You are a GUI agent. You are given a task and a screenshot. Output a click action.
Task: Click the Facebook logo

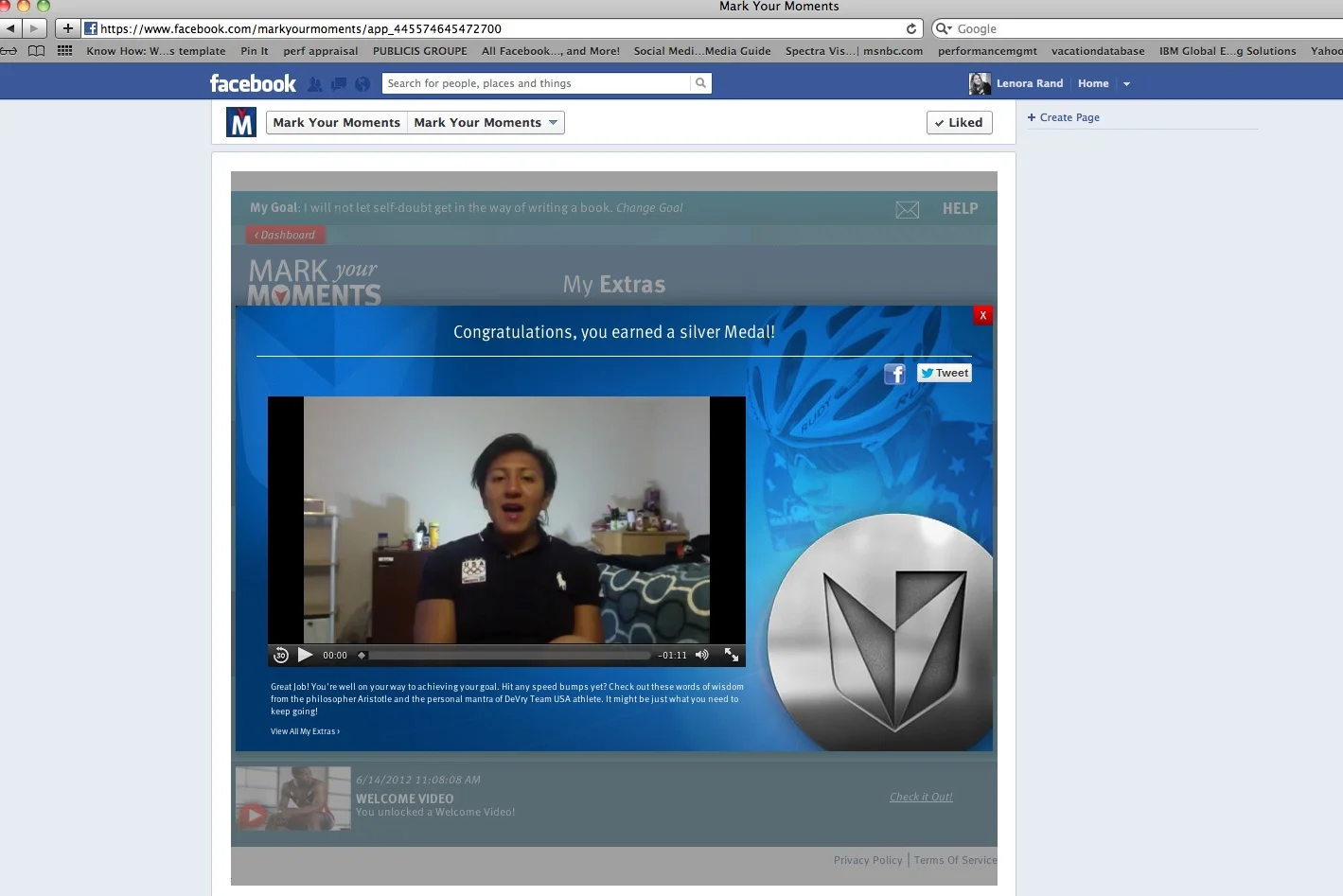[253, 83]
